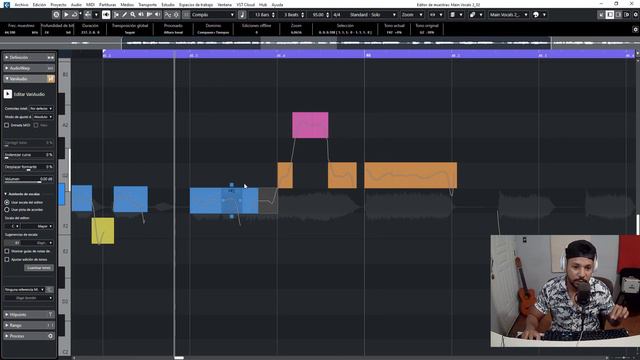640x360 pixels.
Task: Open the info line setup gear
Action: (x=636, y=29)
